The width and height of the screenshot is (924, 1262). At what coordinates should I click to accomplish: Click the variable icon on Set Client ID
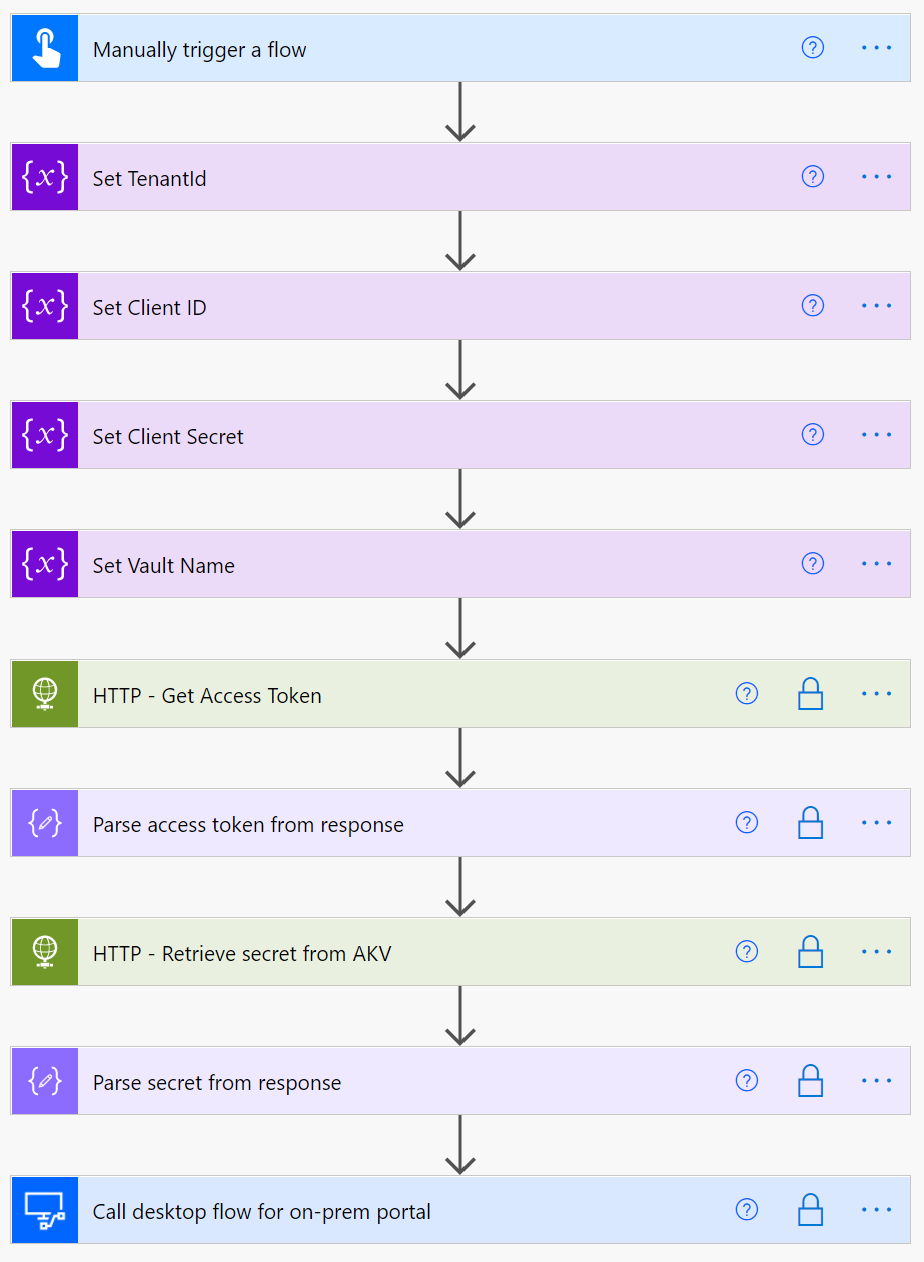click(44, 305)
